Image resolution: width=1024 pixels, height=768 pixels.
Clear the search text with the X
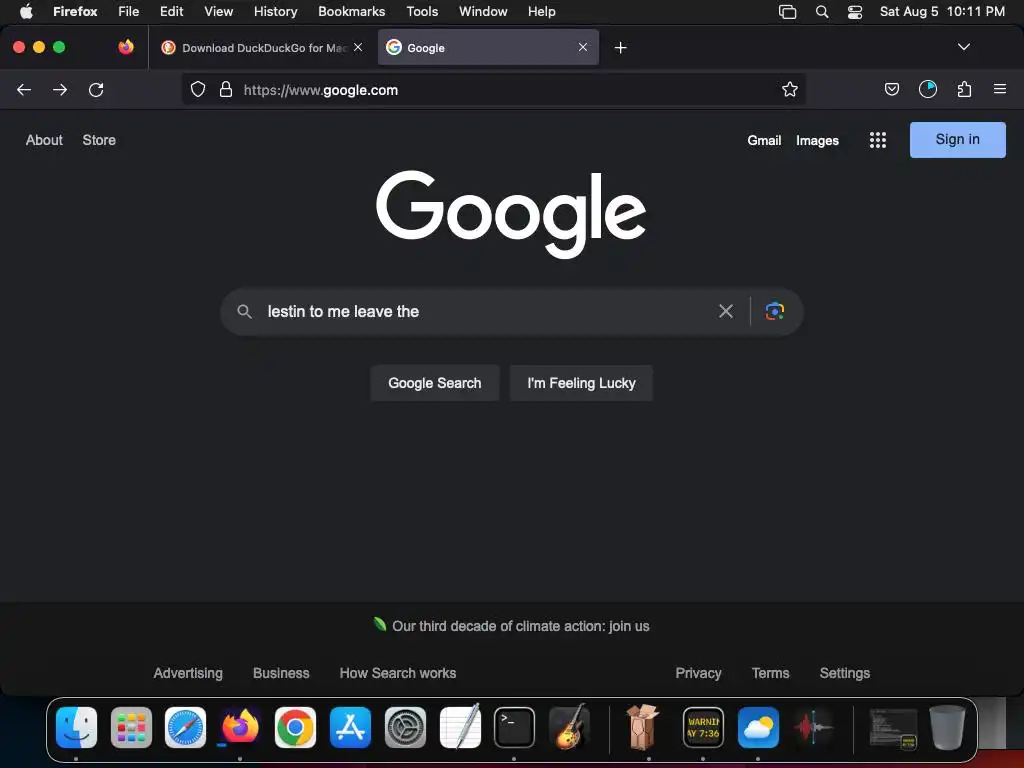[726, 312]
